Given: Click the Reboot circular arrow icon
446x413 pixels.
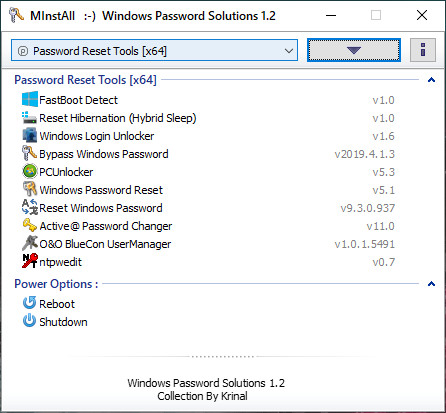Looking at the screenshot, I should (x=30, y=303).
